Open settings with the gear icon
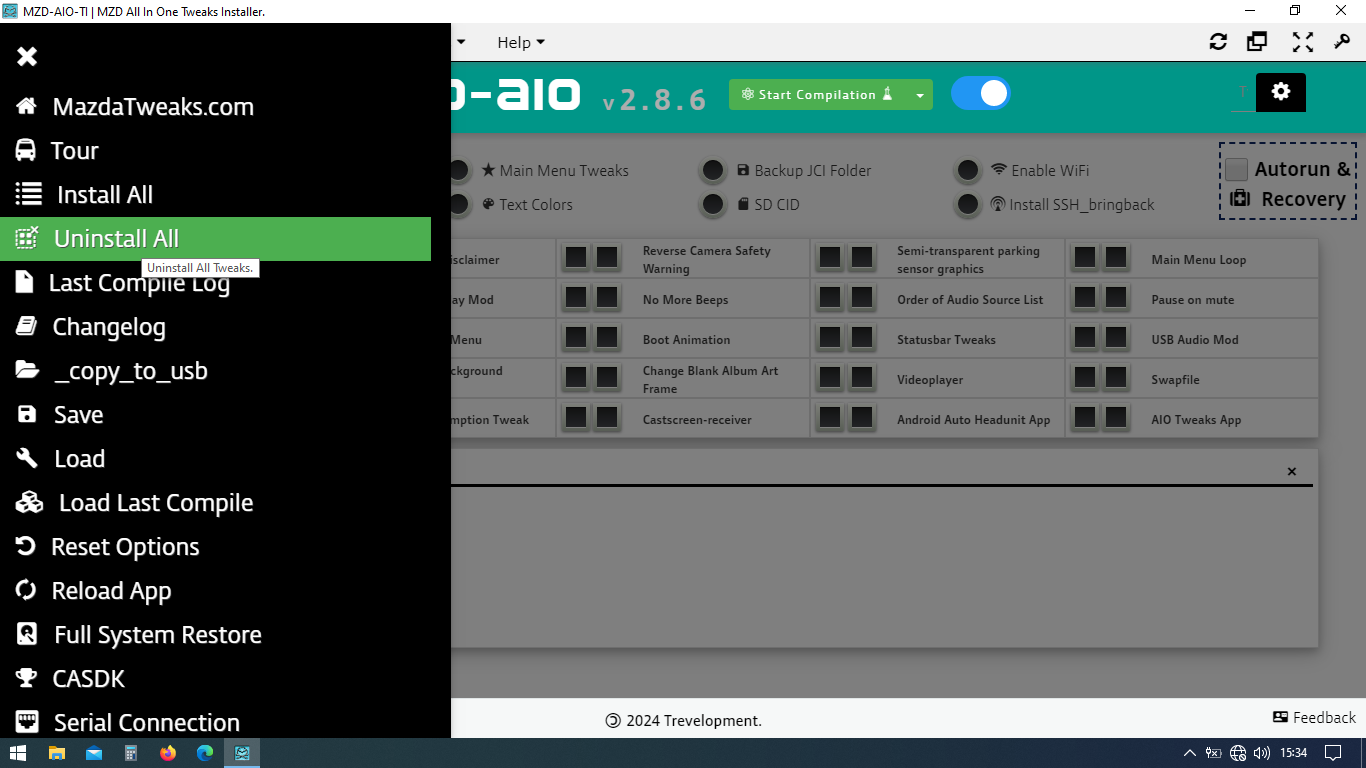Image resolution: width=1366 pixels, height=768 pixels. (x=1280, y=92)
